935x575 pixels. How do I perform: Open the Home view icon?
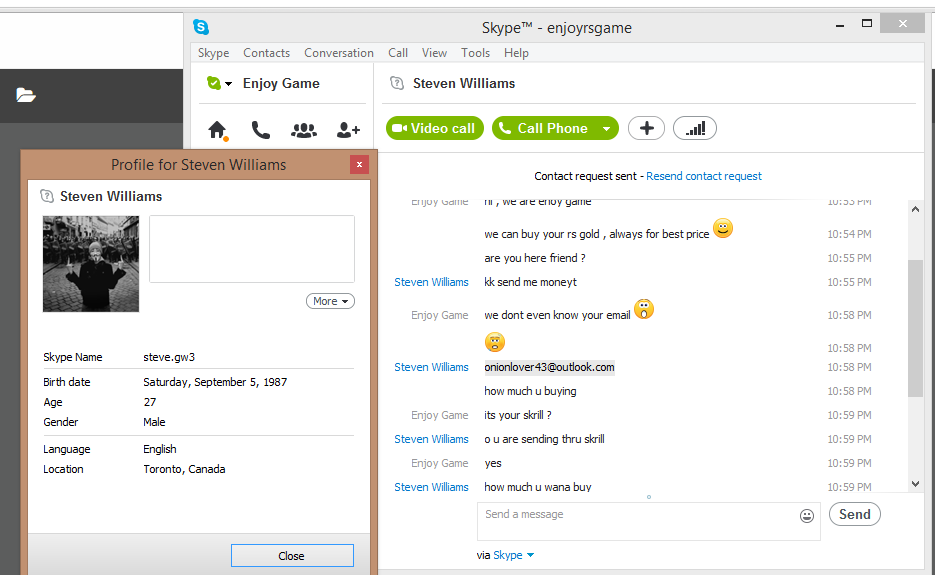tap(218, 129)
